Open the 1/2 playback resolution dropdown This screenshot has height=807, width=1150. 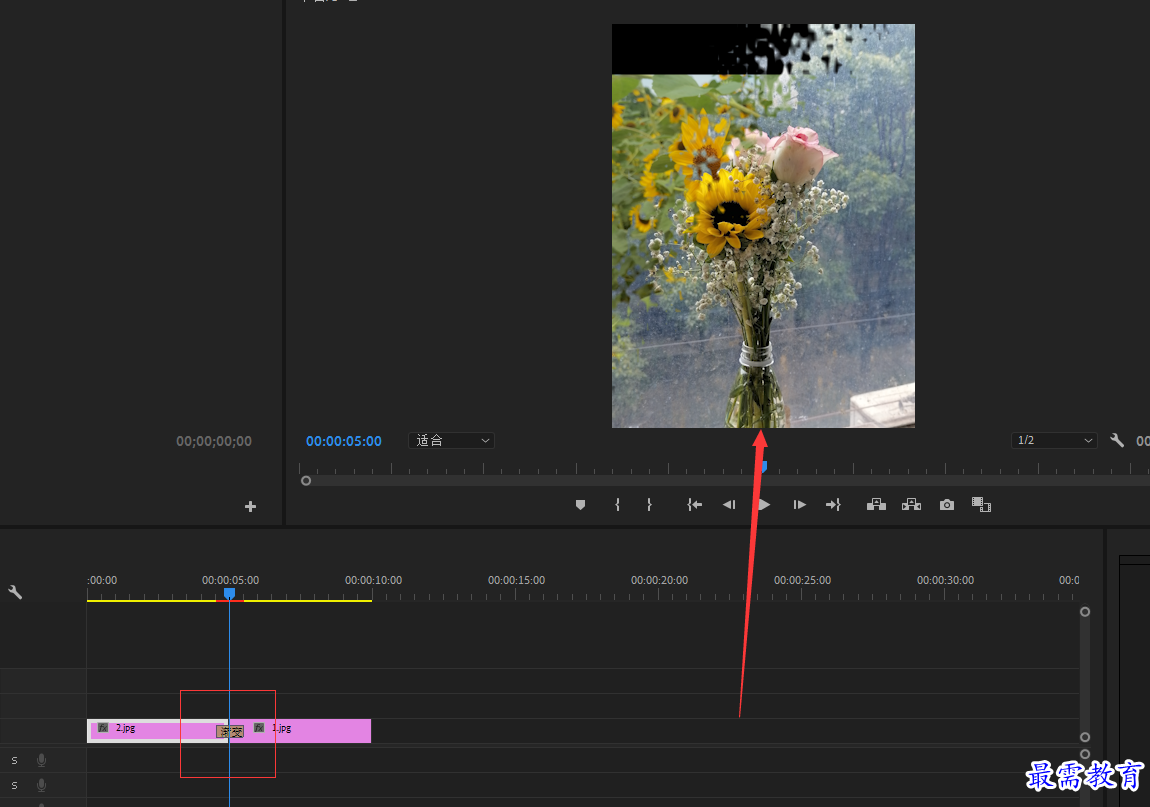pyautogui.click(x=1053, y=440)
